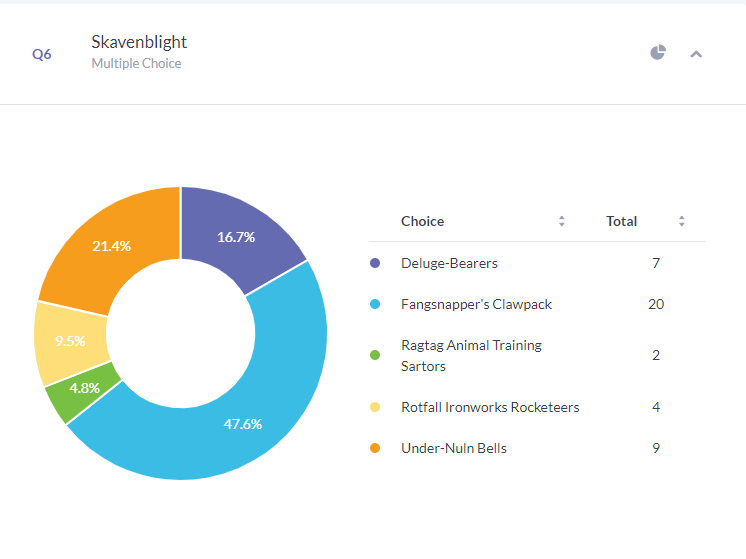
Task: Select the 9.5% yellow donut segment
Action: pos(70,341)
